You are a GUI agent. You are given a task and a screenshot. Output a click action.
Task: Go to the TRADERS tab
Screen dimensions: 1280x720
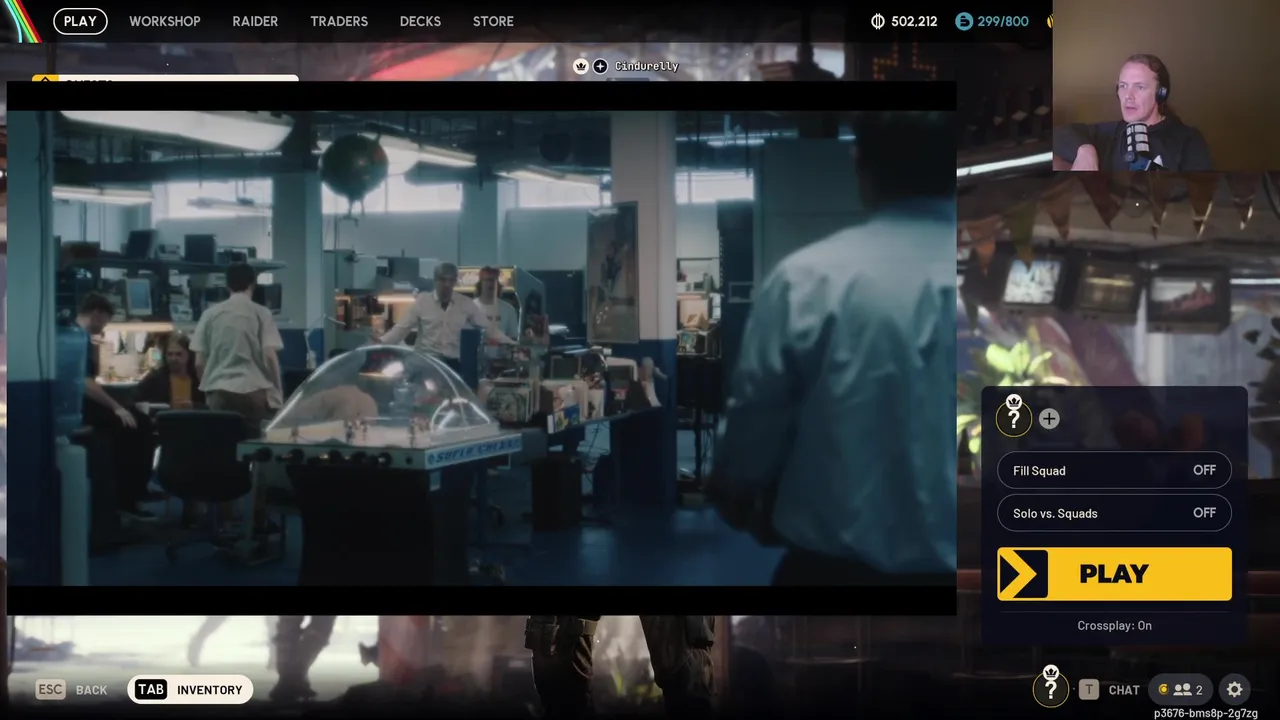click(339, 21)
